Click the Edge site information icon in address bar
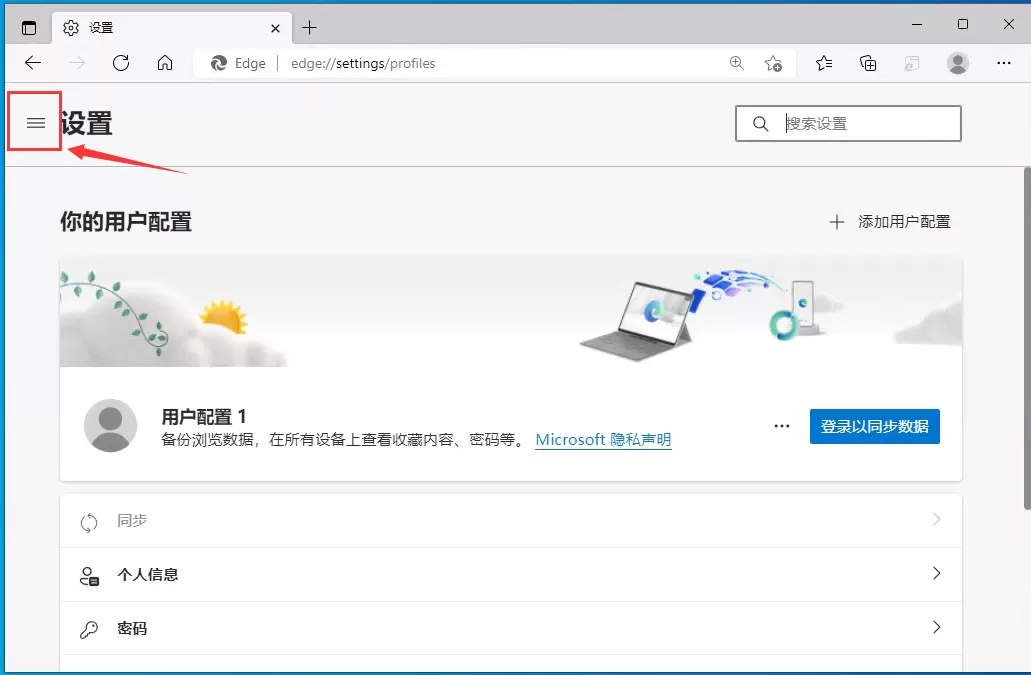Image resolution: width=1031 pixels, height=675 pixels. (x=218, y=63)
